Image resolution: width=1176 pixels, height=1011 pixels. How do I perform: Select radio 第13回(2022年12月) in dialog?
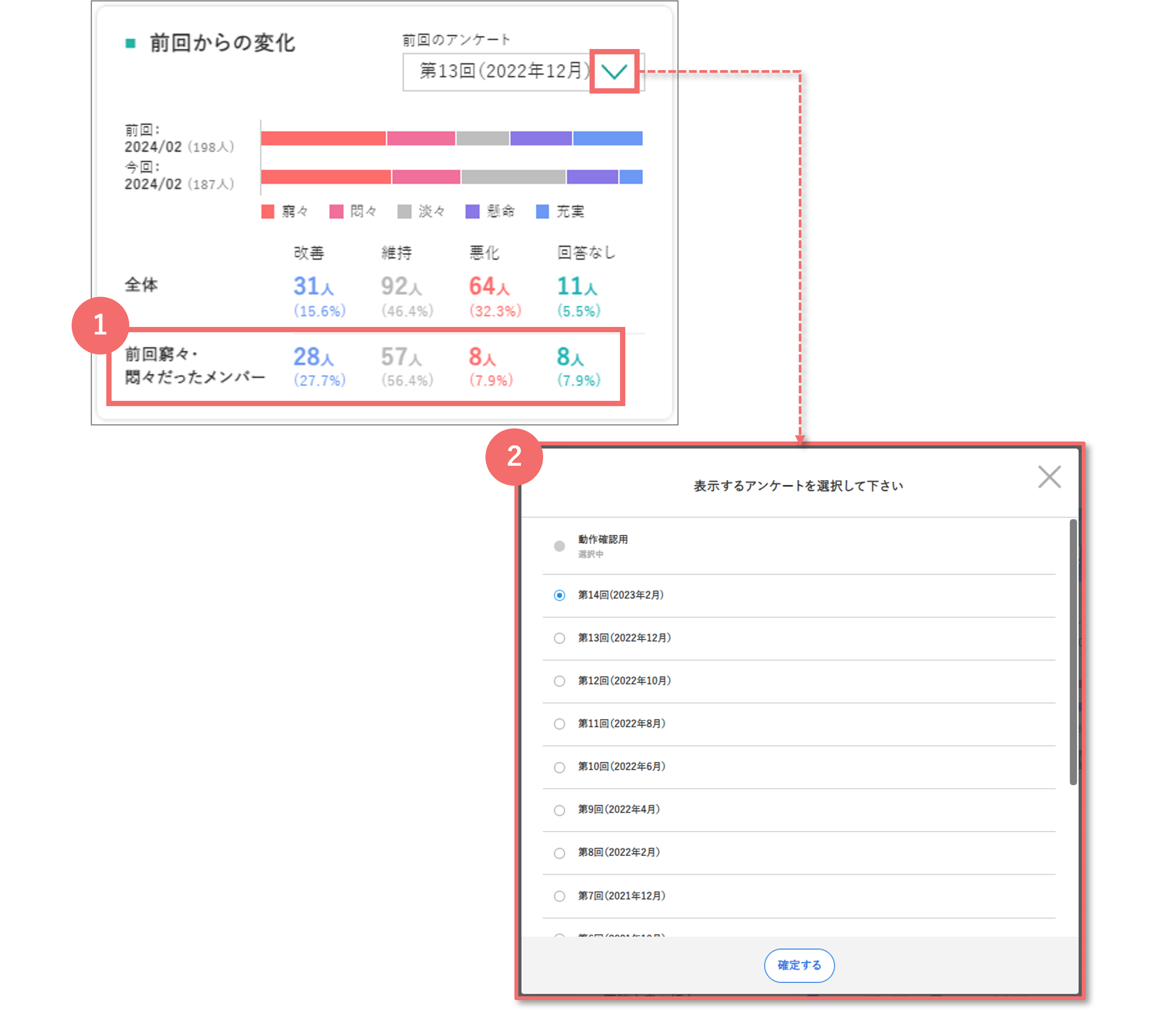click(x=559, y=638)
